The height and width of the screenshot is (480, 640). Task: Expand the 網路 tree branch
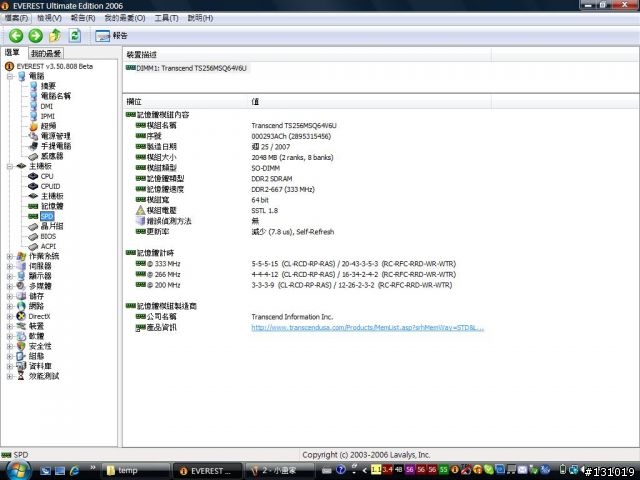click(10, 306)
